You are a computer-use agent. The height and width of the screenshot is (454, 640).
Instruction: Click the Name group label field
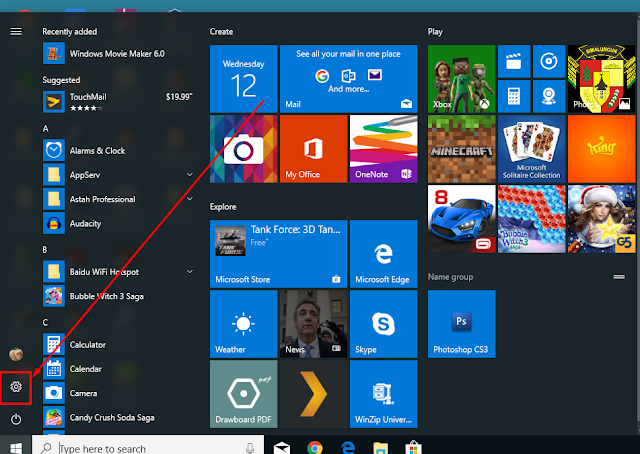point(450,277)
